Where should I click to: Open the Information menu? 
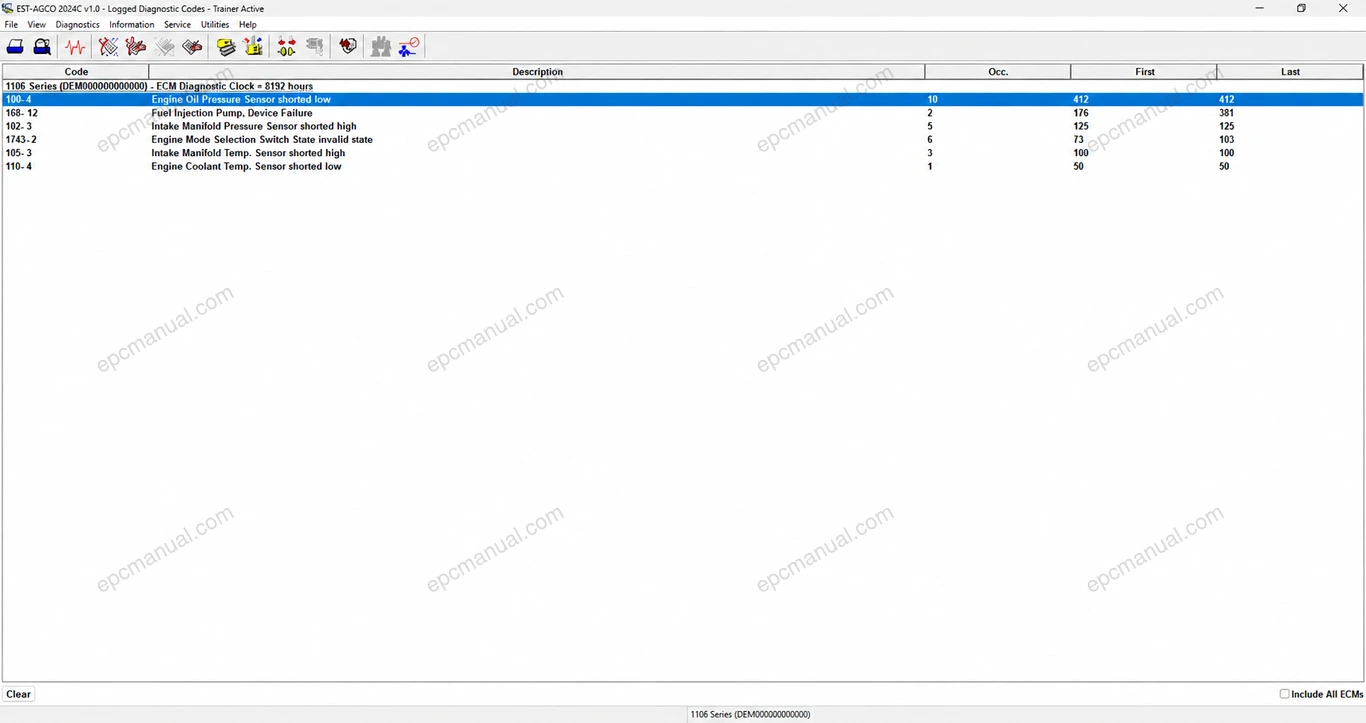pos(131,24)
